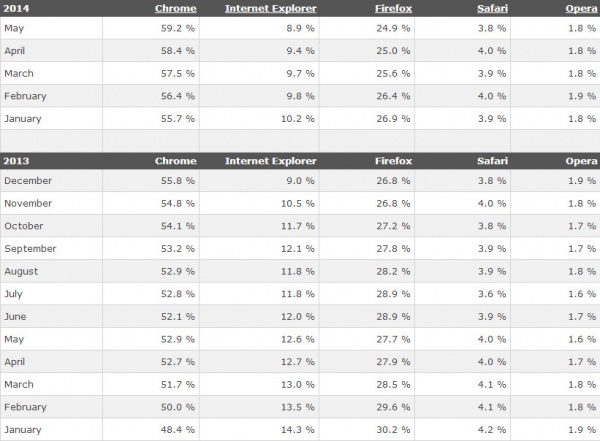Open the Safari link in the 2014 header
The width and height of the screenshot is (600, 441).
(491, 8)
